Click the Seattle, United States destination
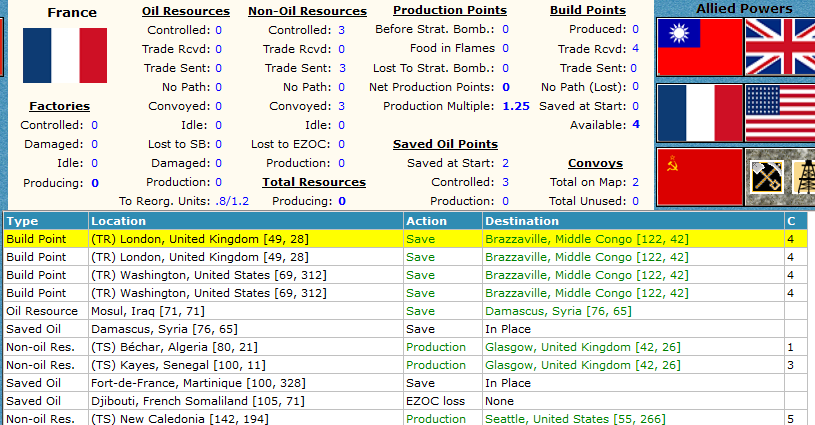Screen dimensions: 815x425 click(575, 419)
